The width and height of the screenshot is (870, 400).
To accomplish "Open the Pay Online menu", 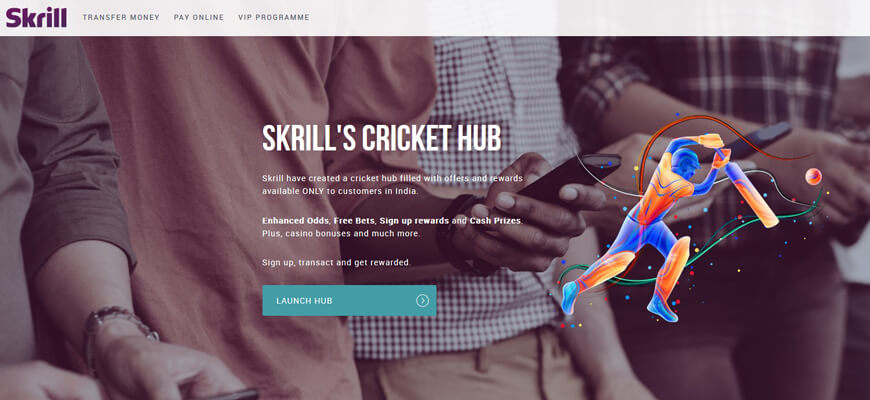I will click(199, 17).
